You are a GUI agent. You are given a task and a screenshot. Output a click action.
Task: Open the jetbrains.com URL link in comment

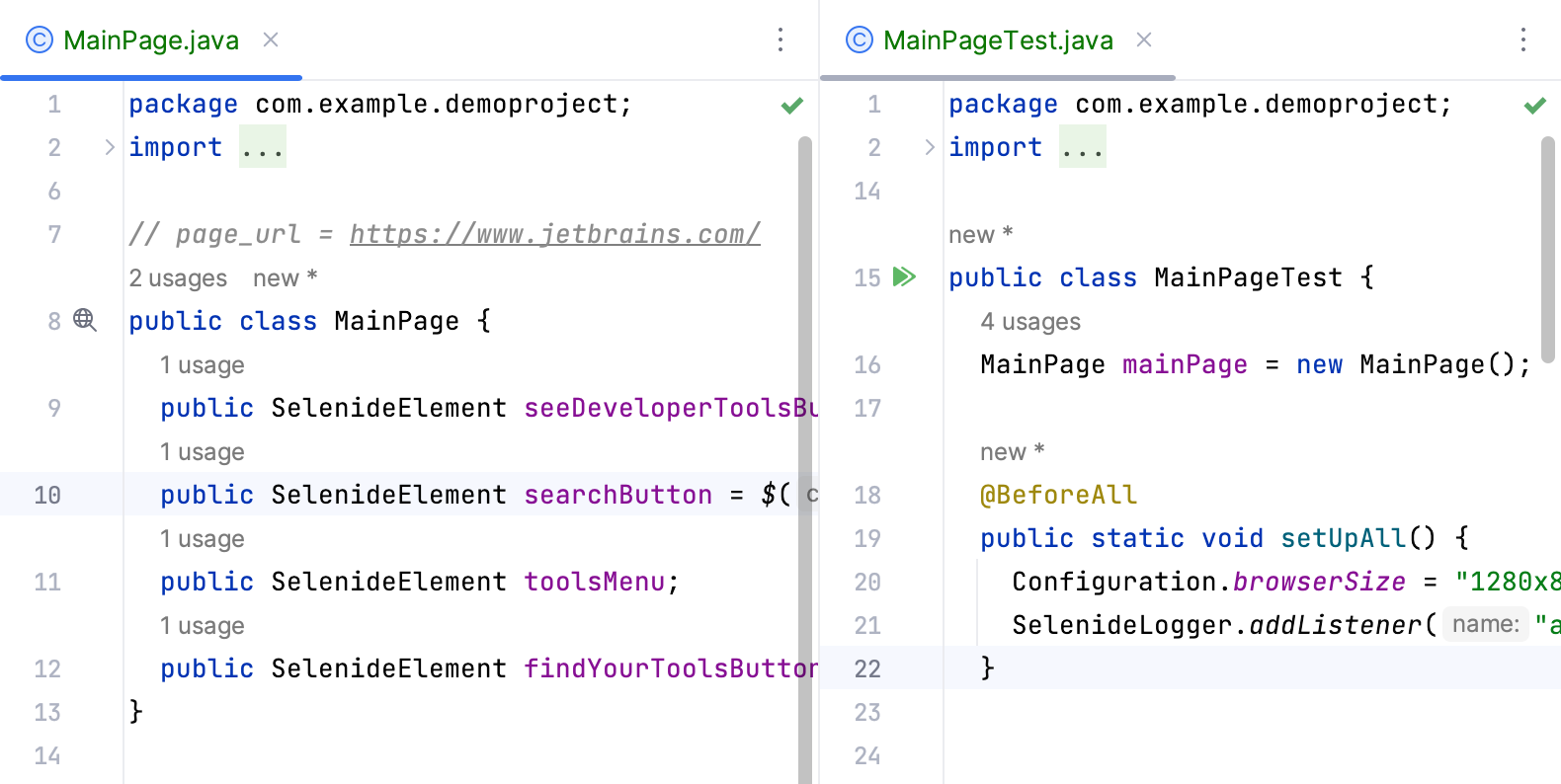point(555,234)
